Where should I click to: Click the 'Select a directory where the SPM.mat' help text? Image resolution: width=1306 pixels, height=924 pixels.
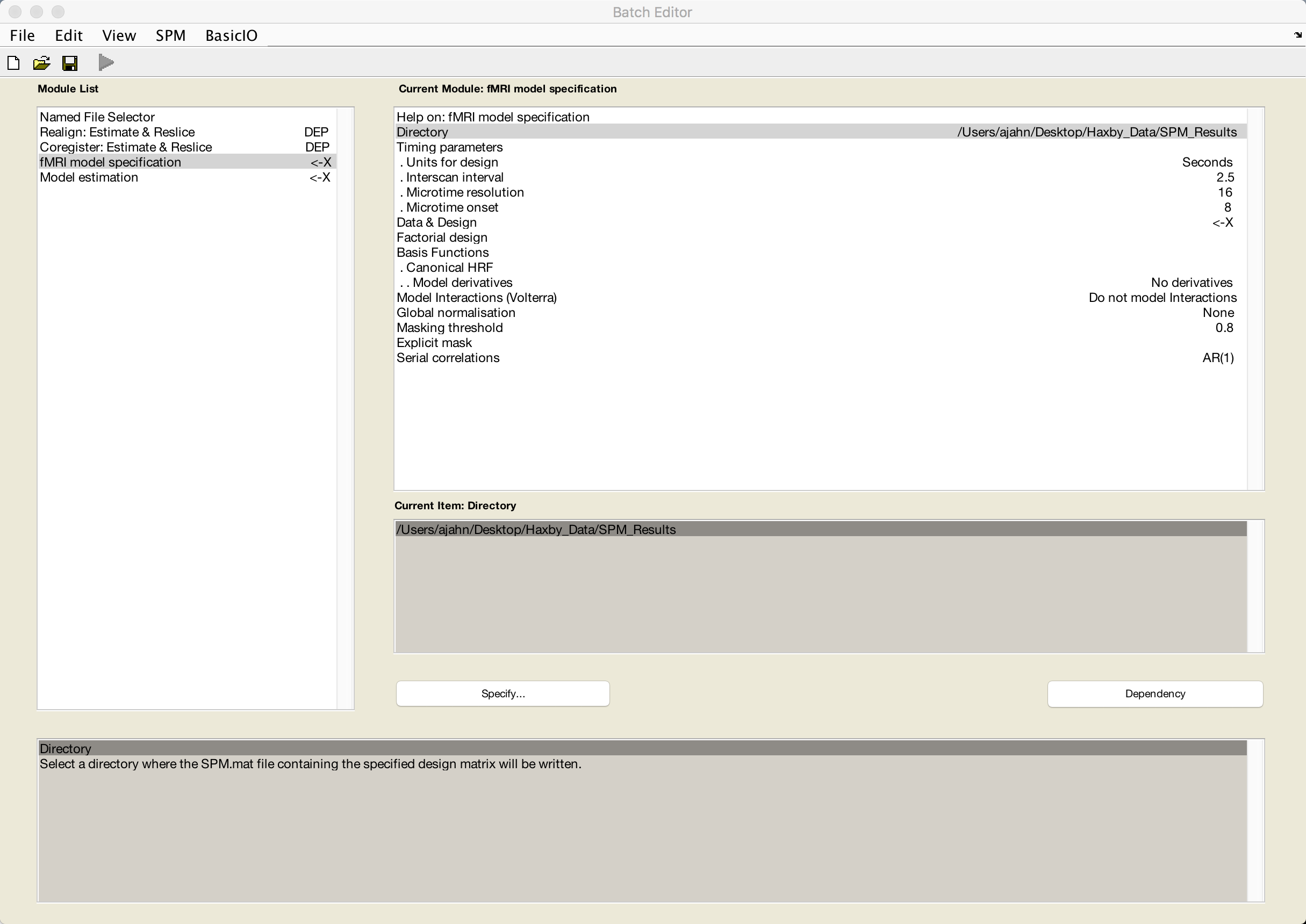[x=311, y=763]
